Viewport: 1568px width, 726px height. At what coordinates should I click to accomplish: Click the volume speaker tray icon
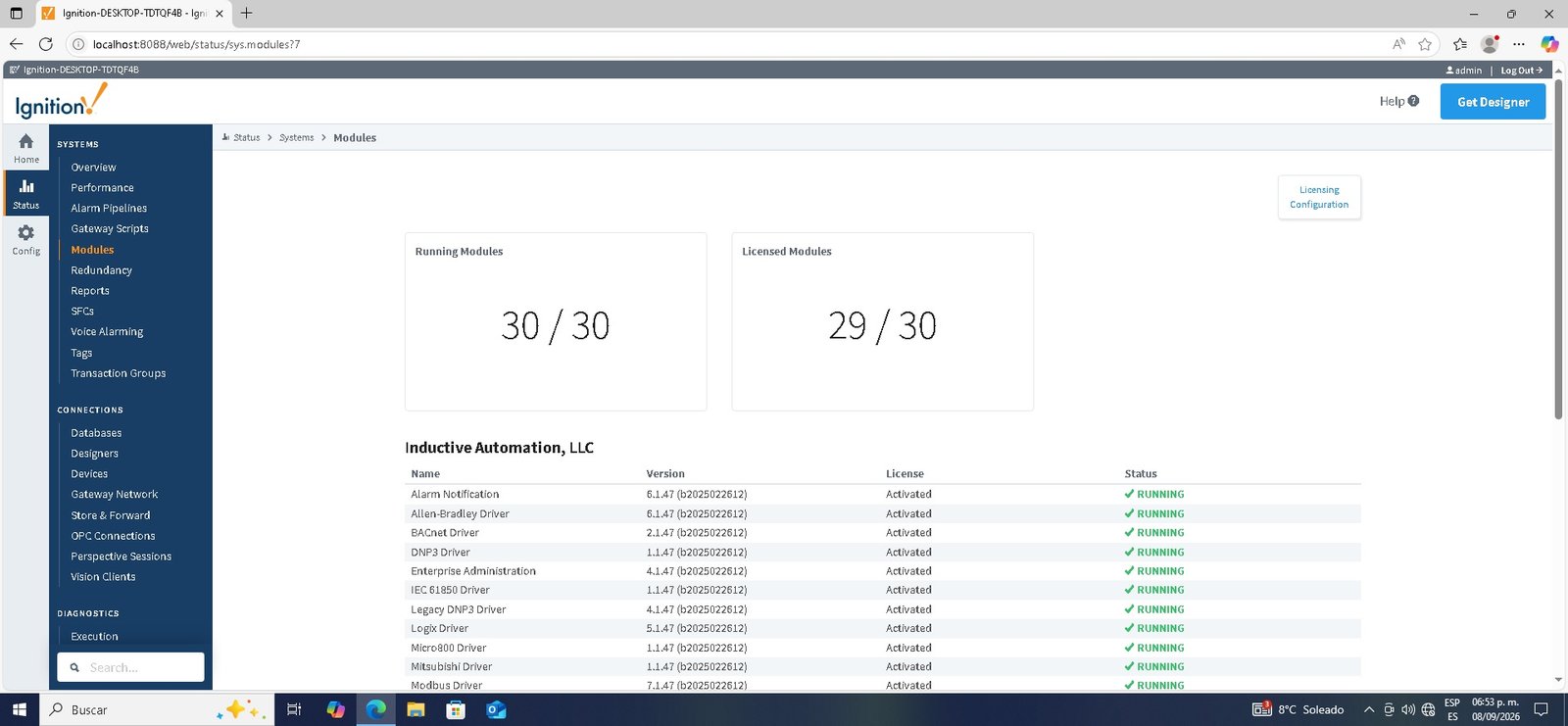[x=1408, y=709]
